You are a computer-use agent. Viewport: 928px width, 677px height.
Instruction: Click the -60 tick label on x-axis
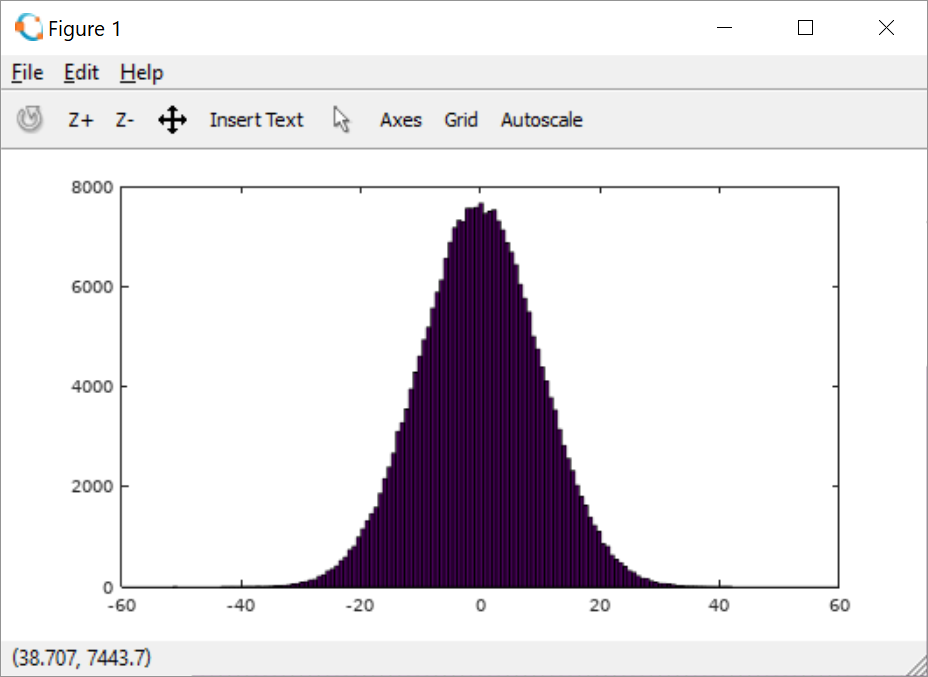(x=120, y=605)
